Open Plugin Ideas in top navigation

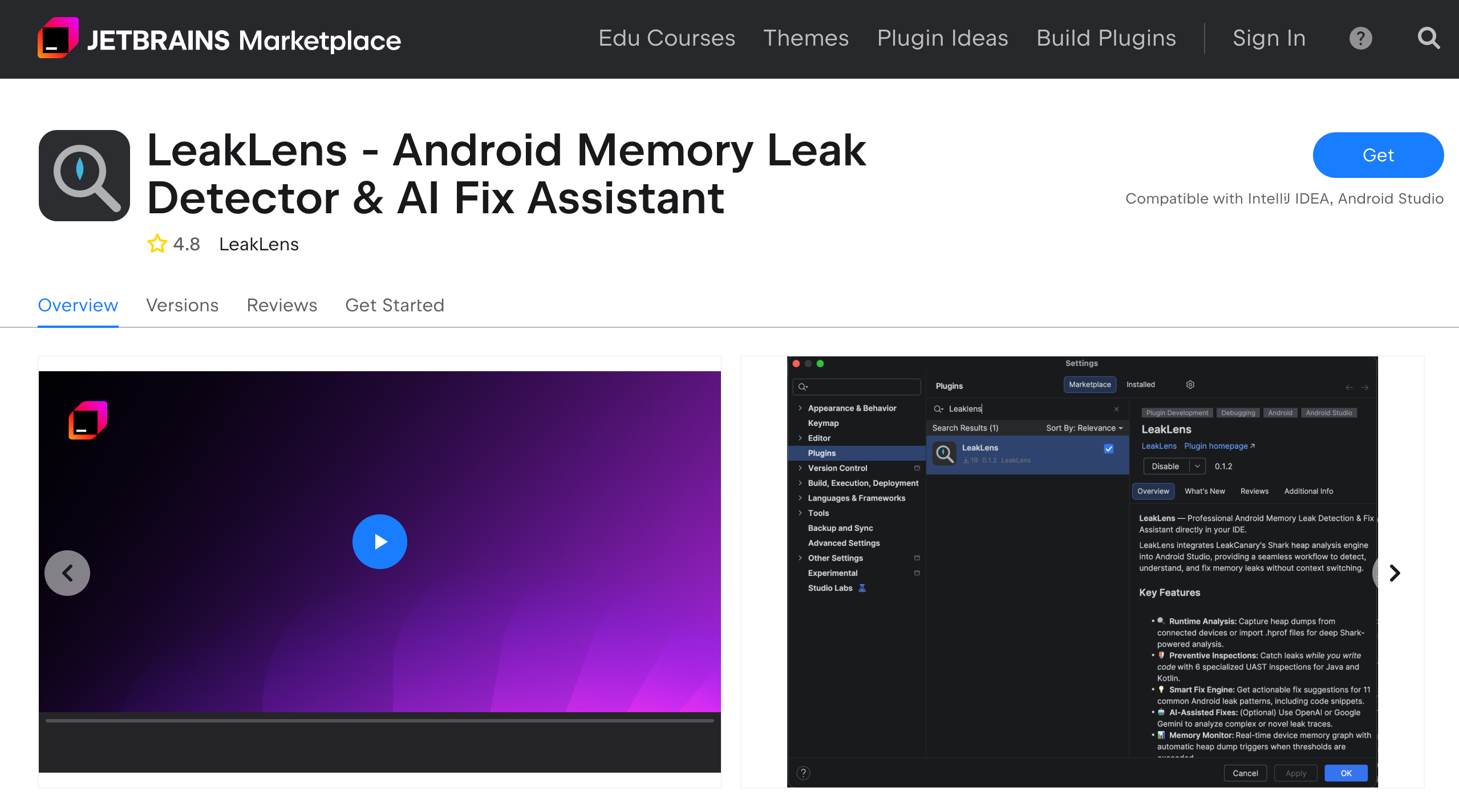[942, 38]
